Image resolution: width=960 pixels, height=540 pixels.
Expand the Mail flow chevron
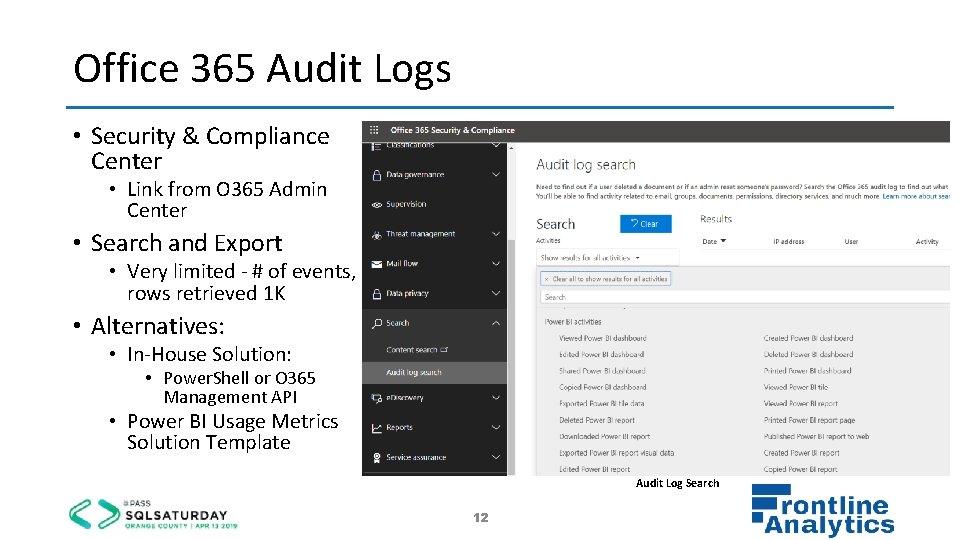click(x=496, y=263)
